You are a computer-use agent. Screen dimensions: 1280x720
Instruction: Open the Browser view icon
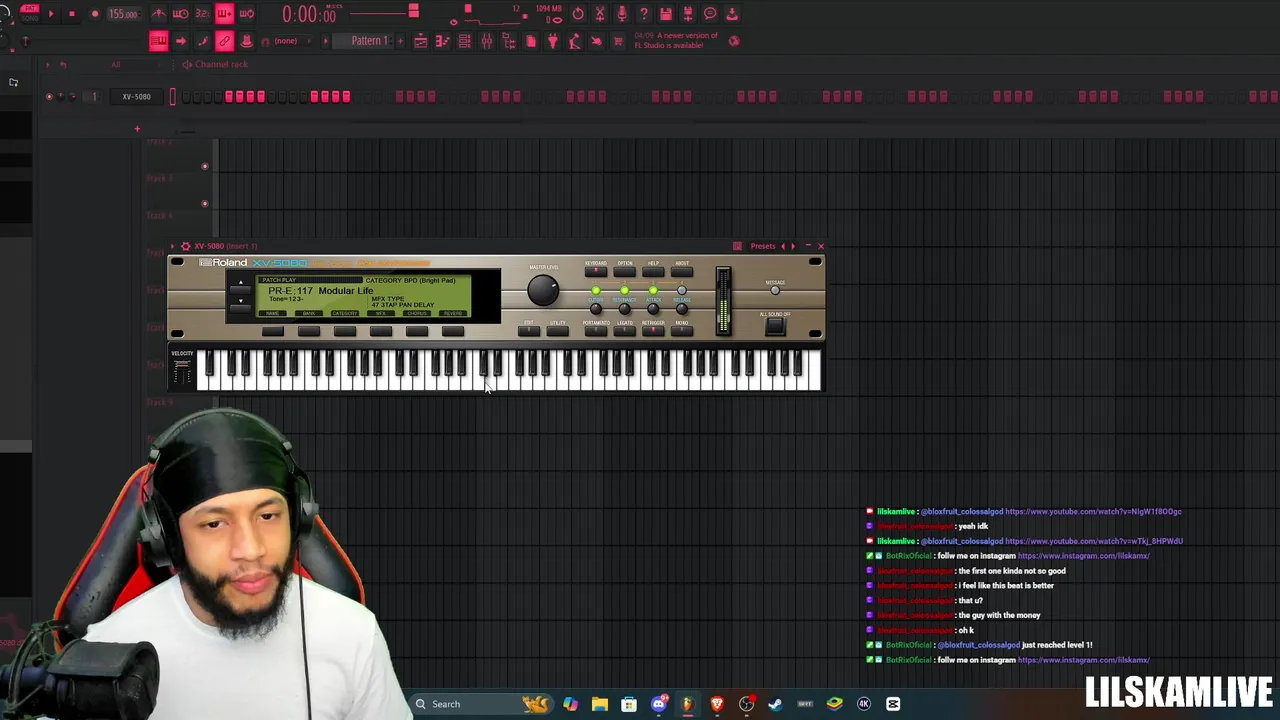pos(509,41)
